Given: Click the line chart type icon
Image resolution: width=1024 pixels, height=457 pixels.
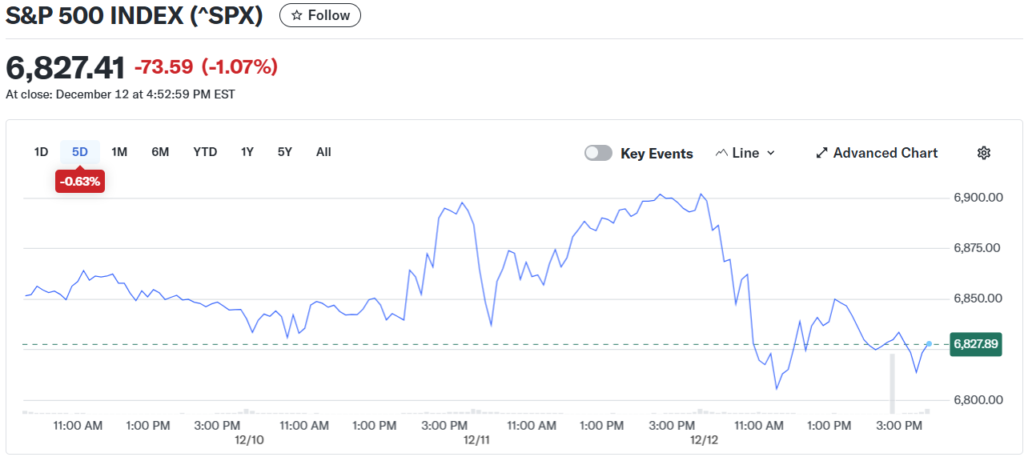Looking at the screenshot, I should [722, 153].
